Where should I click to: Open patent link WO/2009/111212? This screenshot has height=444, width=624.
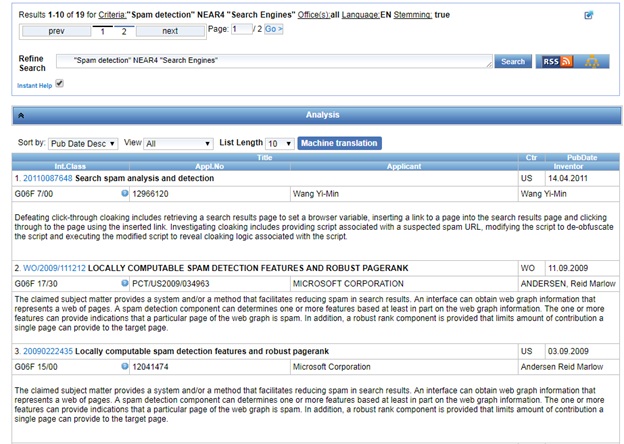54,268
